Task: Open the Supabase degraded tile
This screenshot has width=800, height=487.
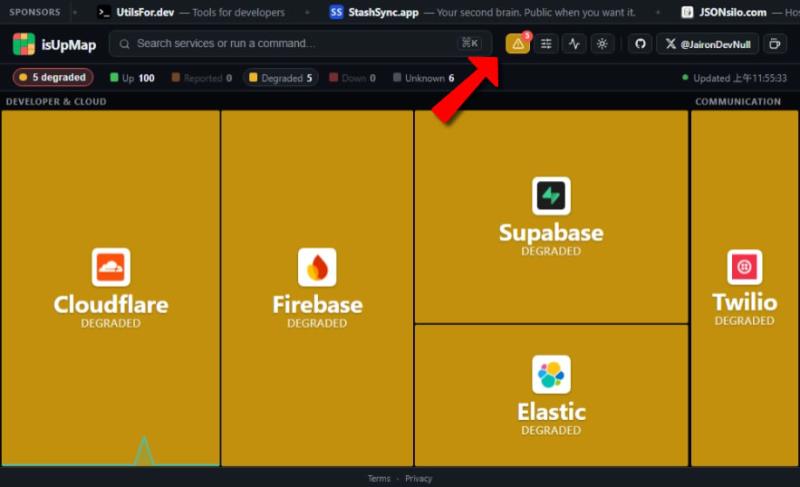Action: click(x=551, y=217)
